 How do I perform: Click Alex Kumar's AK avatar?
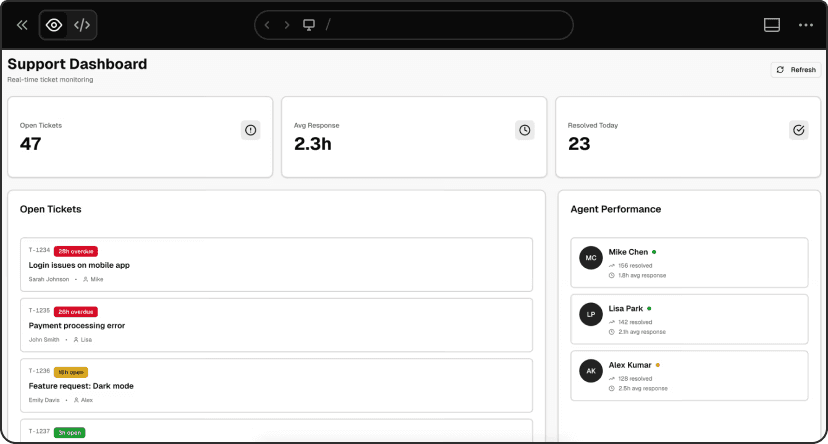pyautogui.click(x=591, y=370)
